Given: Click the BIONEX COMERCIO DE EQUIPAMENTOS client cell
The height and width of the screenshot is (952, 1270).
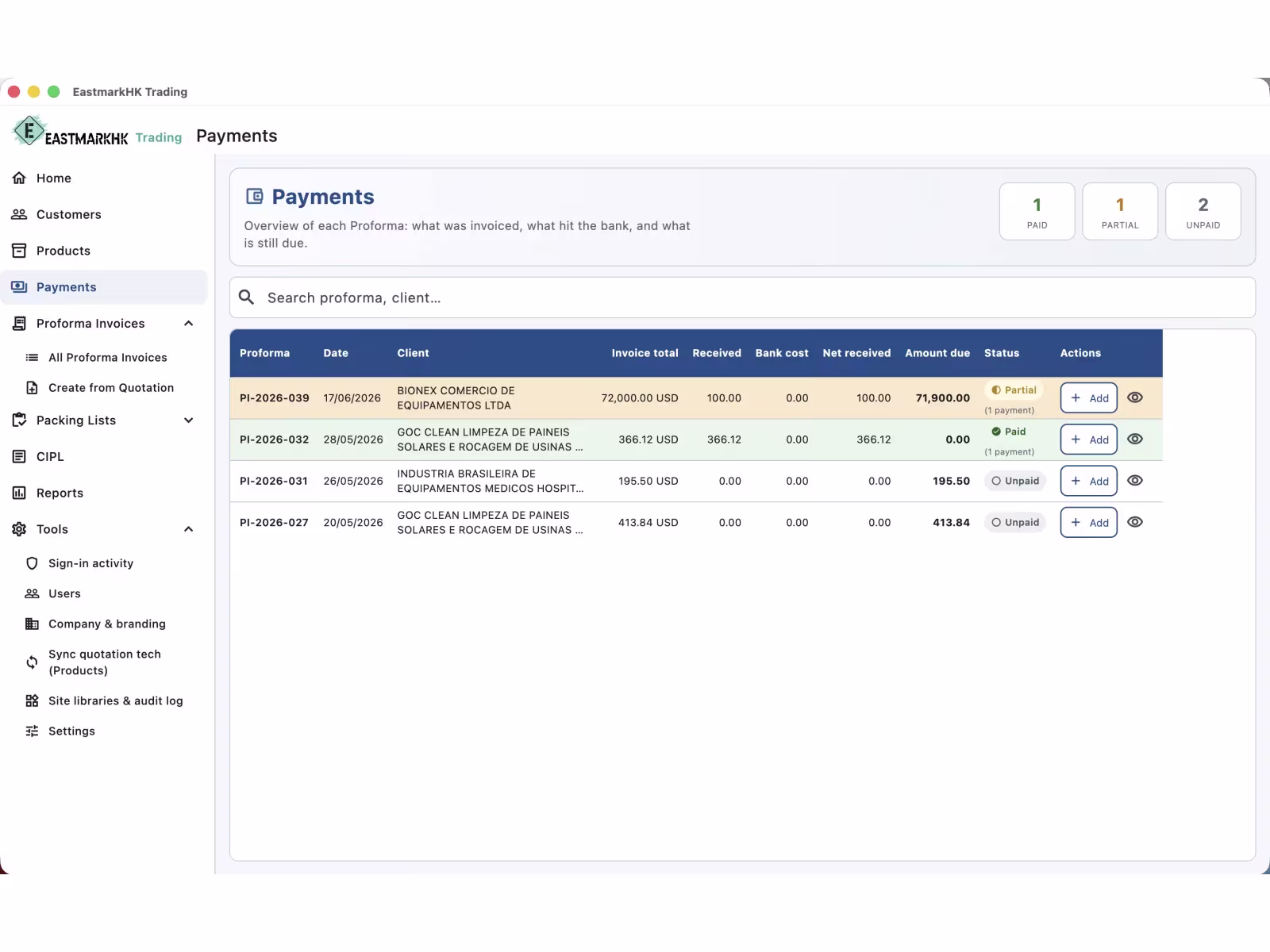Looking at the screenshot, I should pyautogui.click(x=456, y=397).
